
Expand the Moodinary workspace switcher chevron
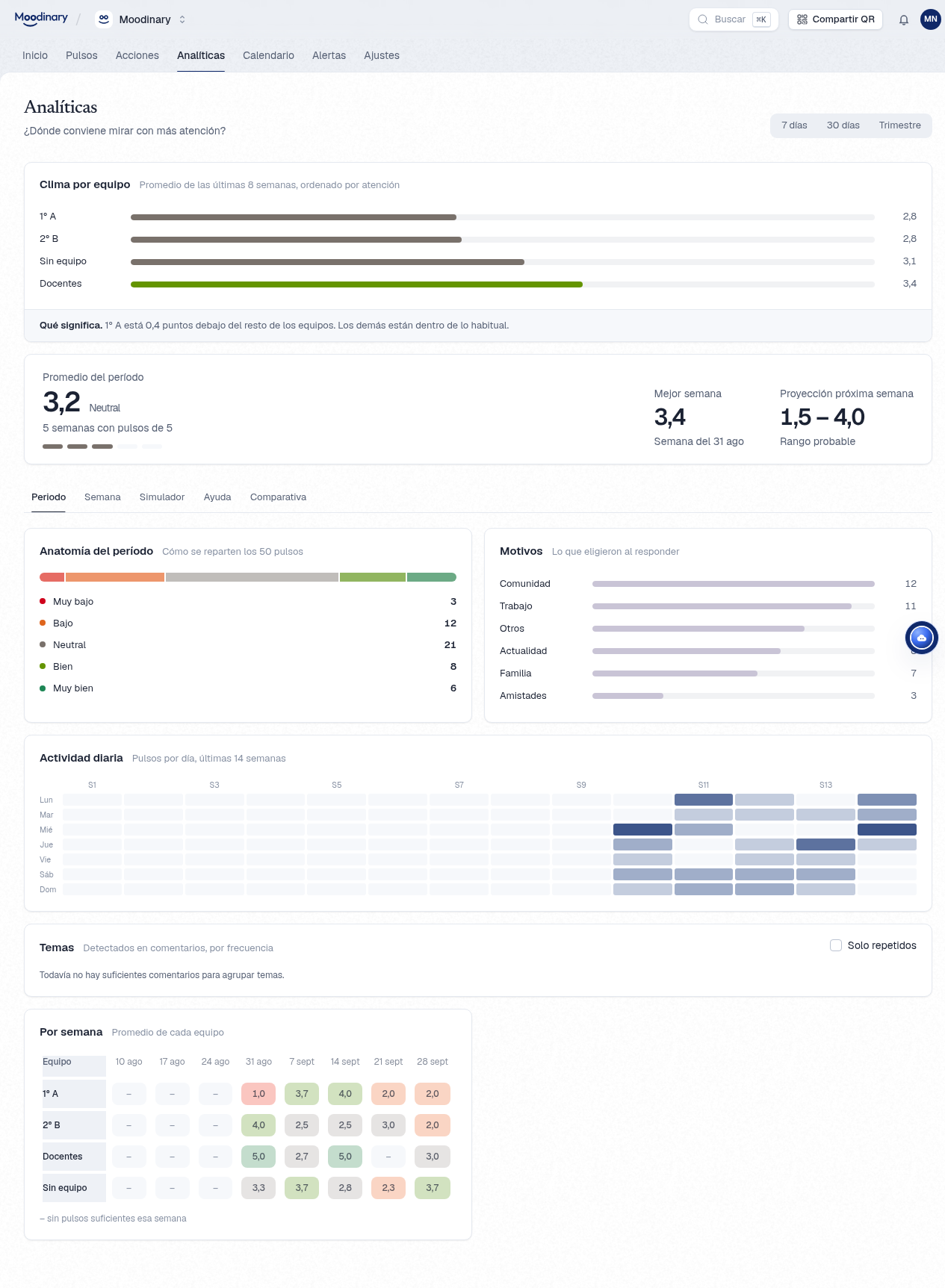tap(182, 19)
